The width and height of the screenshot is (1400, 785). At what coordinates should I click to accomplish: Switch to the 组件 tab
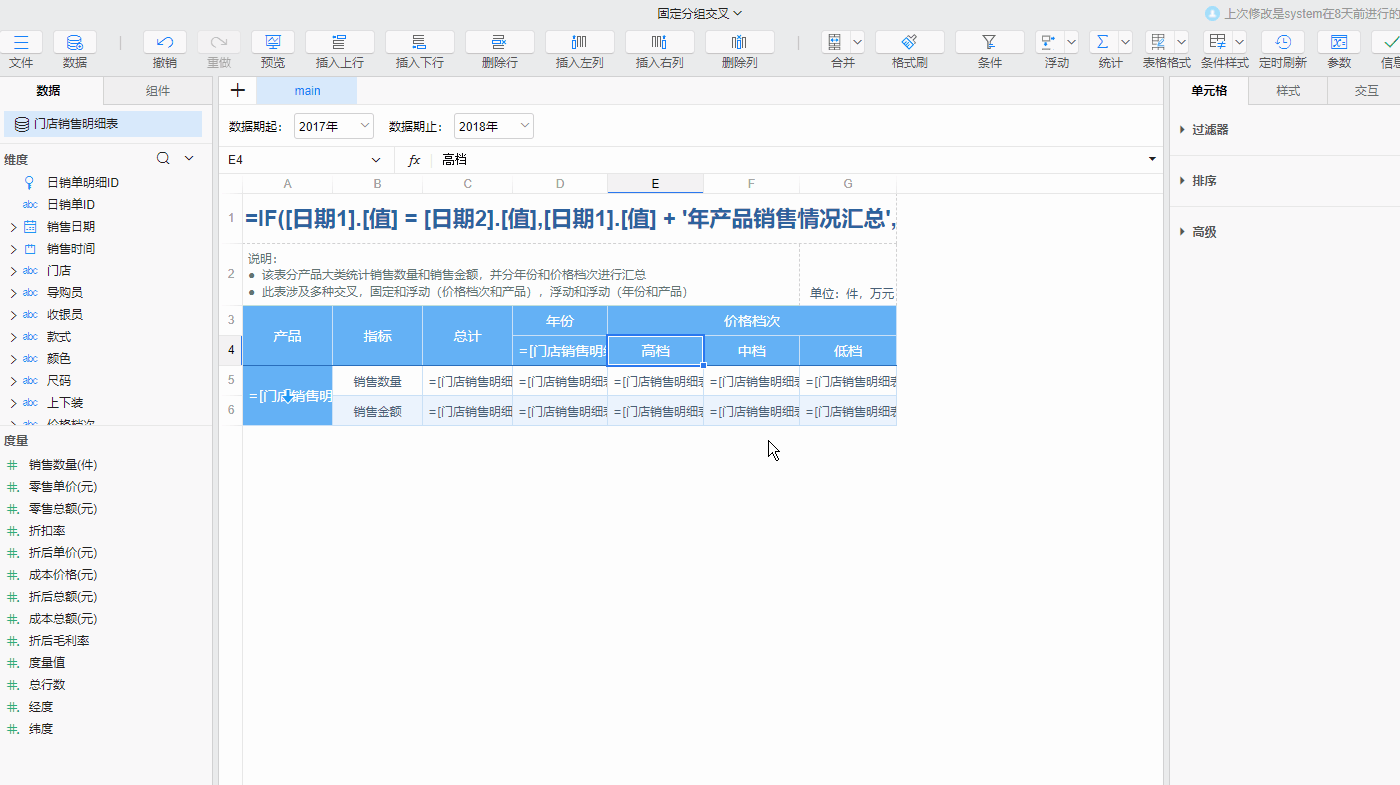pyautogui.click(x=157, y=90)
